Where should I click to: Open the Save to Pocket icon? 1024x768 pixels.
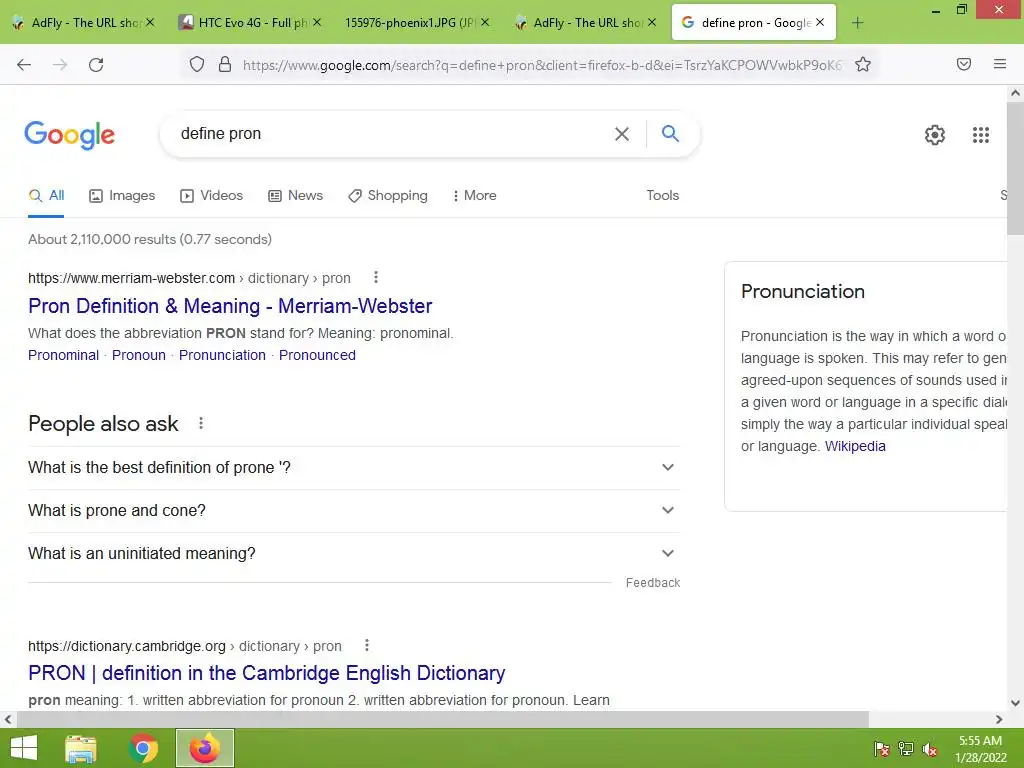[964, 64]
